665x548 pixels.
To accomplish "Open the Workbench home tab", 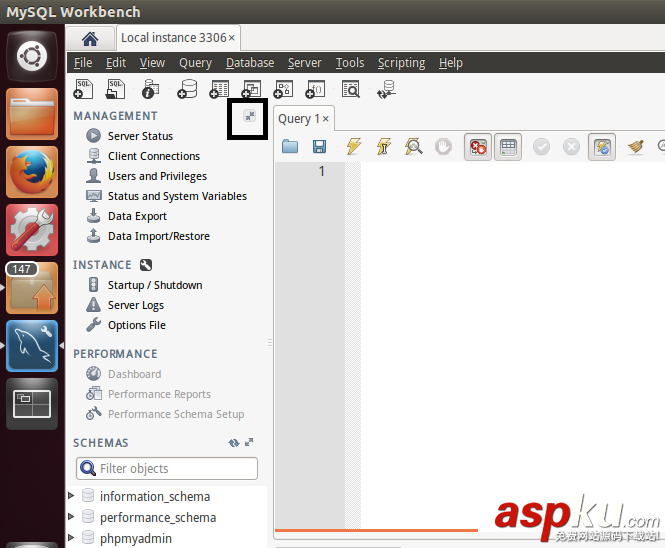I will [x=90, y=39].
